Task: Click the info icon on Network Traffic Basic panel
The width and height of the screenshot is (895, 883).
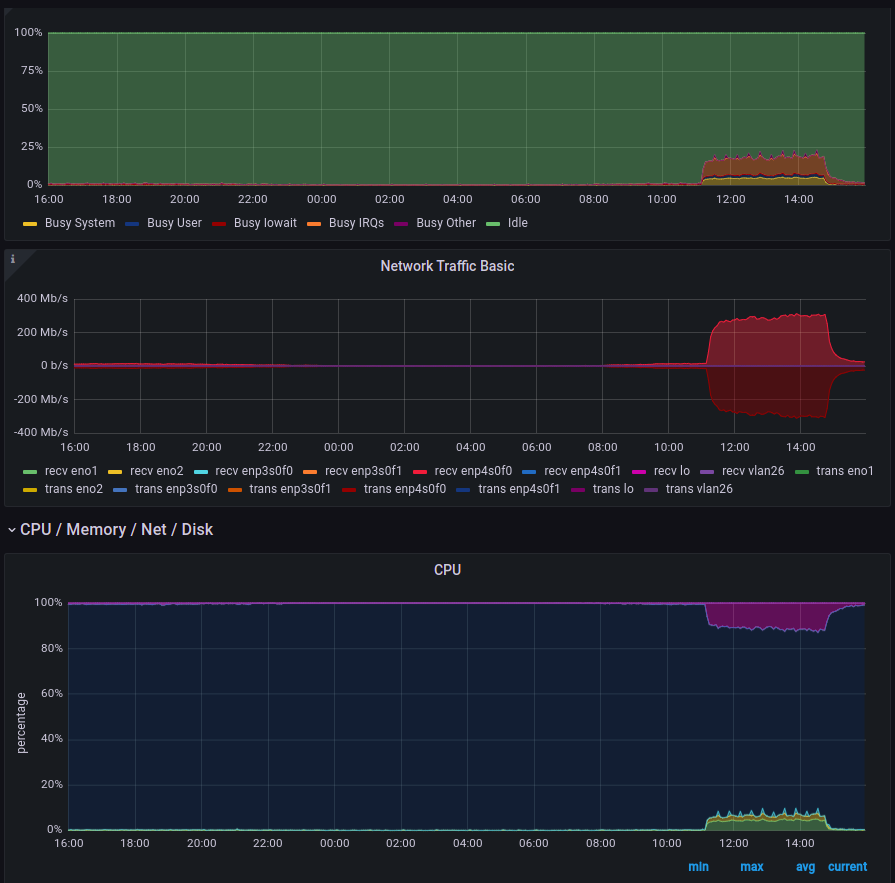Action: pos(11,258)
